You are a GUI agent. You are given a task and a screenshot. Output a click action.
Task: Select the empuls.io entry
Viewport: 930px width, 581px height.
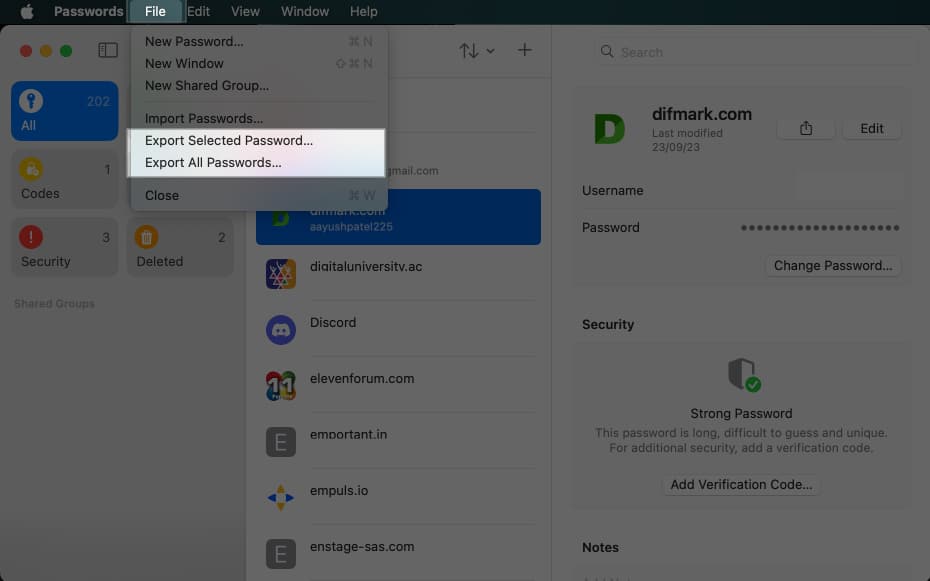click(x=398, y=497)
